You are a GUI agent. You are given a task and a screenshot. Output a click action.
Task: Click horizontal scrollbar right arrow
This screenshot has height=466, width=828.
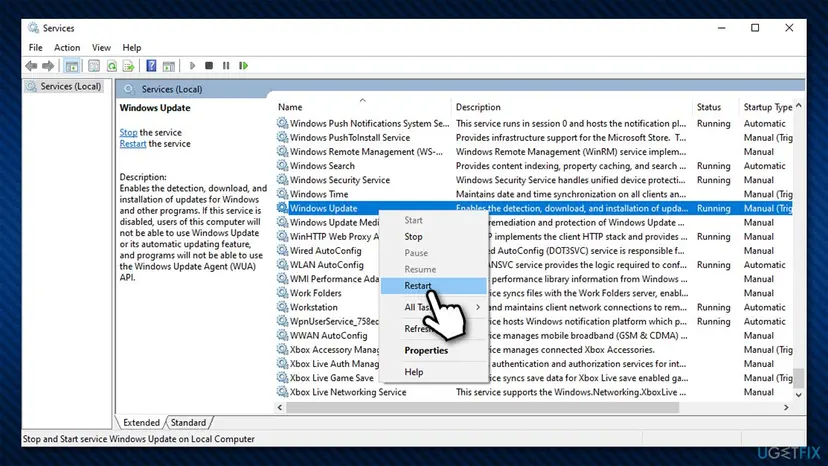click(786, 407)
